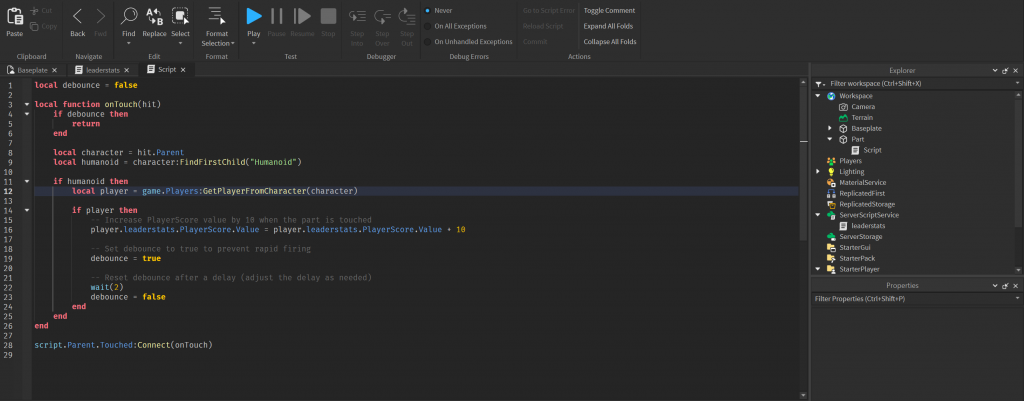
Task: Open the Play dropdown arrow
Action: (x=253, y=43)
